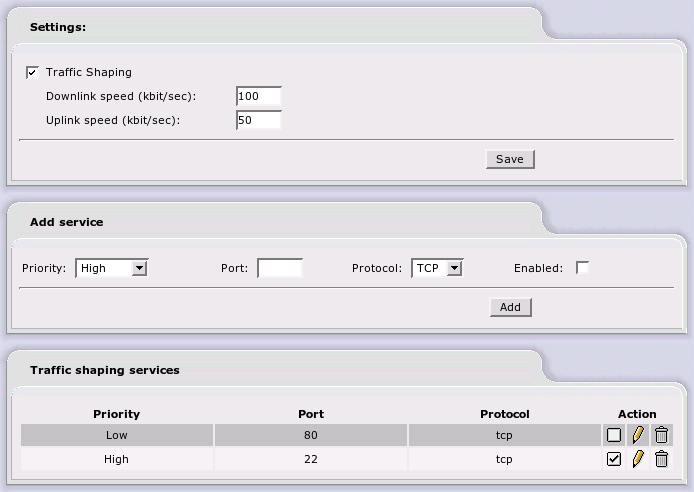Enable the Low priority port 80 service

[x=614, y=435]
